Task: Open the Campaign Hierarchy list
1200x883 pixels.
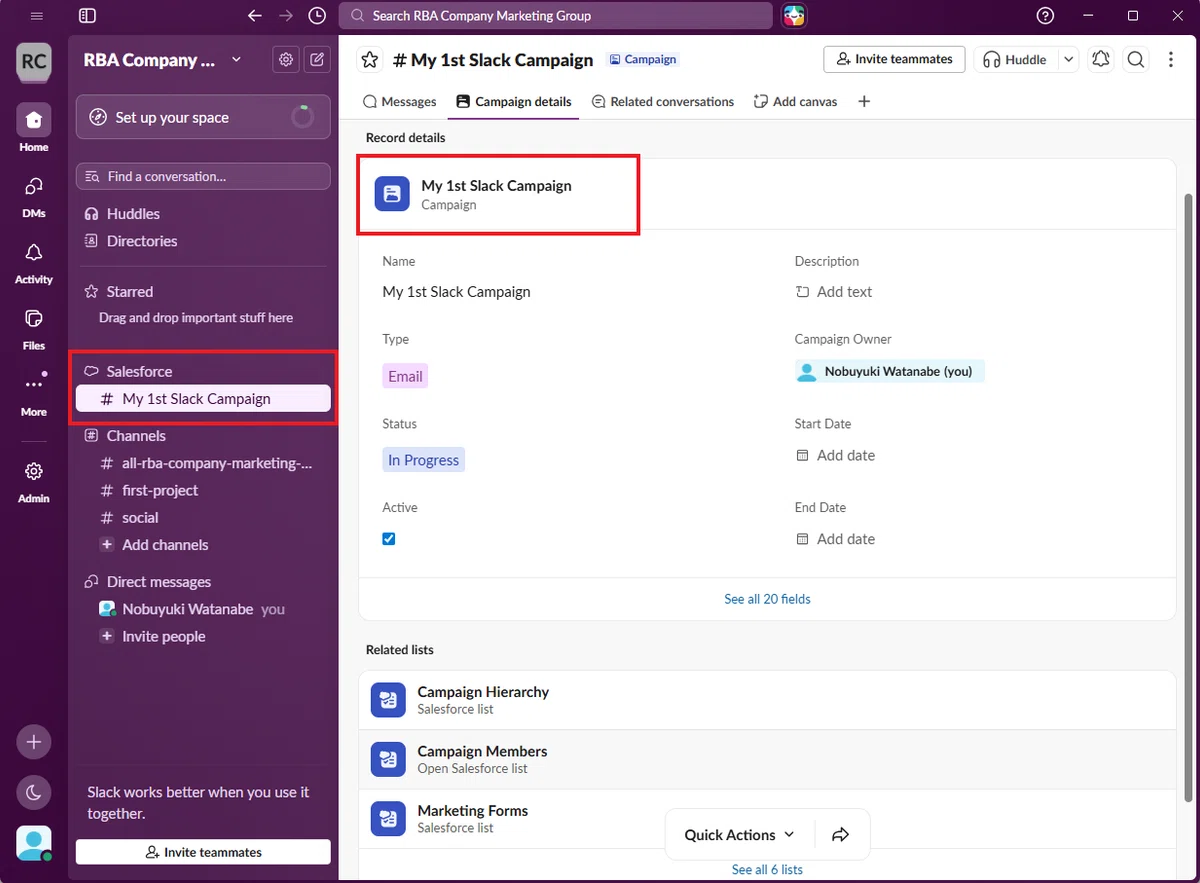Action: [767, 700]
